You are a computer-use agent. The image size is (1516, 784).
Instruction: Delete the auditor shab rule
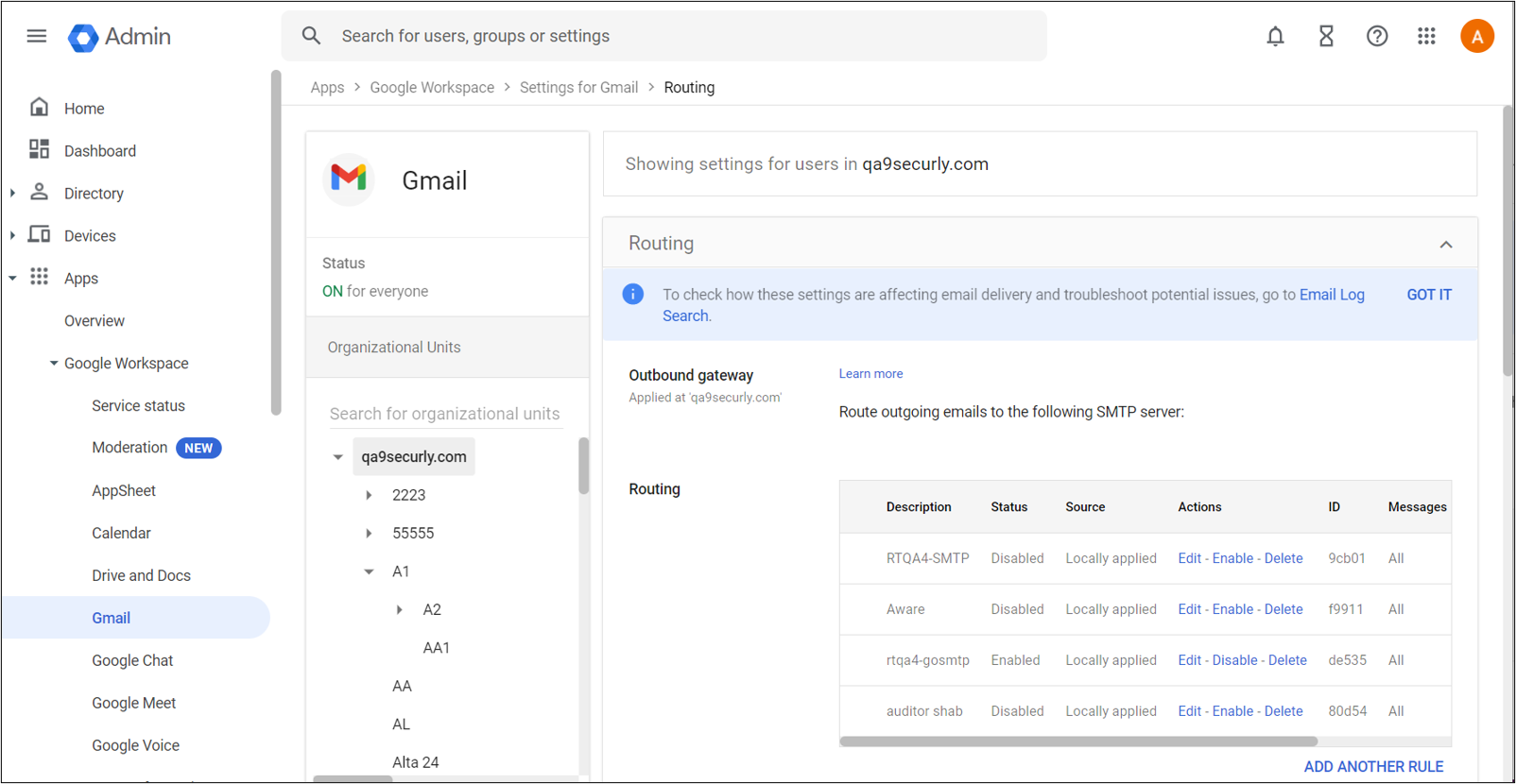[x=1283, y=711]
